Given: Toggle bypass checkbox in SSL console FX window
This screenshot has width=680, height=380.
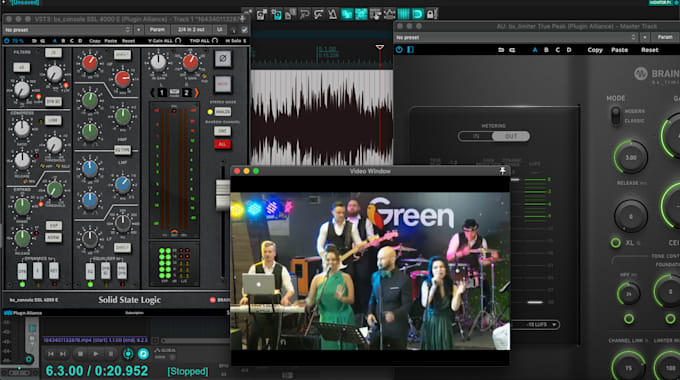Looking at the screenshot, I should [x=244, y=30].
